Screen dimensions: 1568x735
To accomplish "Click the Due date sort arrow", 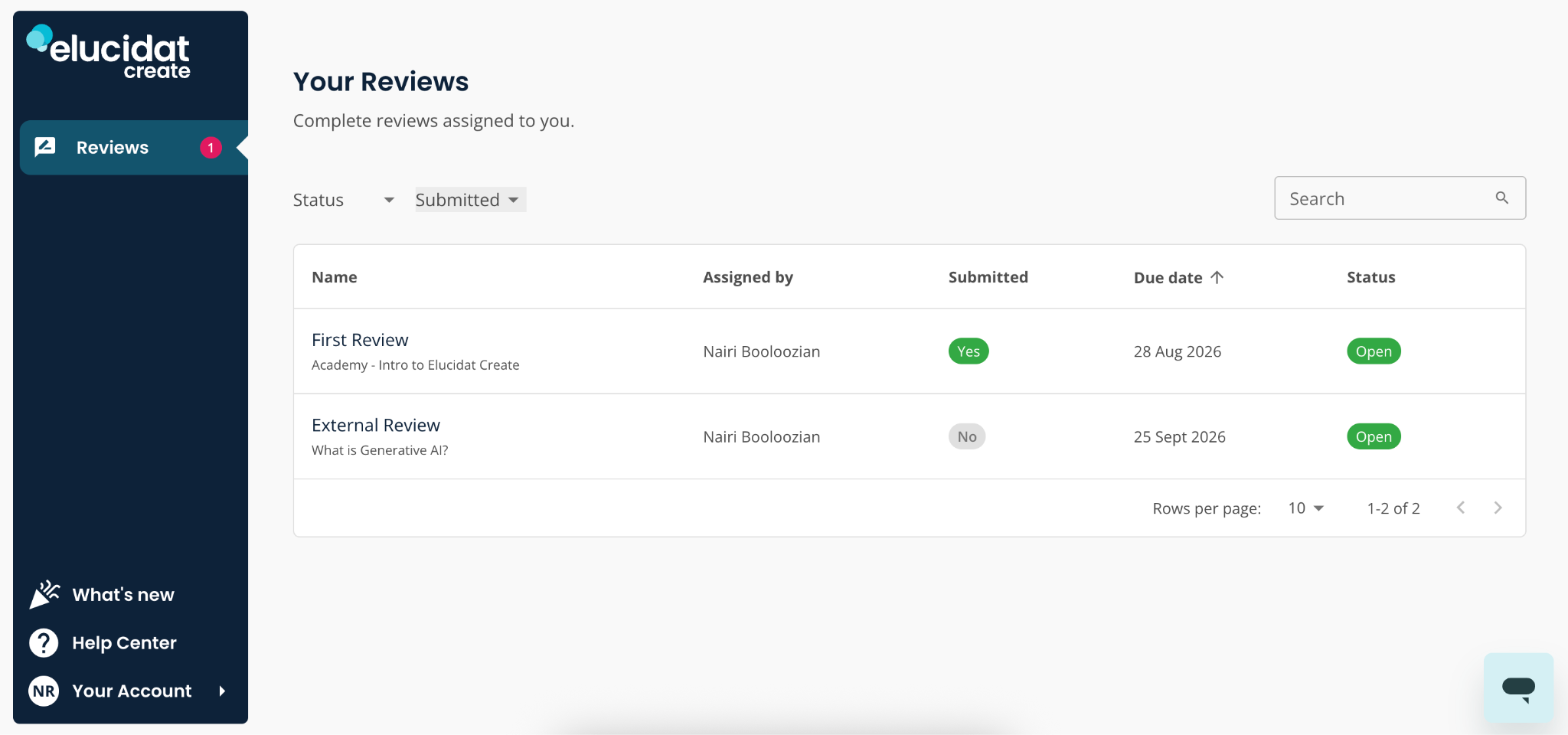I will (1217, 277).
